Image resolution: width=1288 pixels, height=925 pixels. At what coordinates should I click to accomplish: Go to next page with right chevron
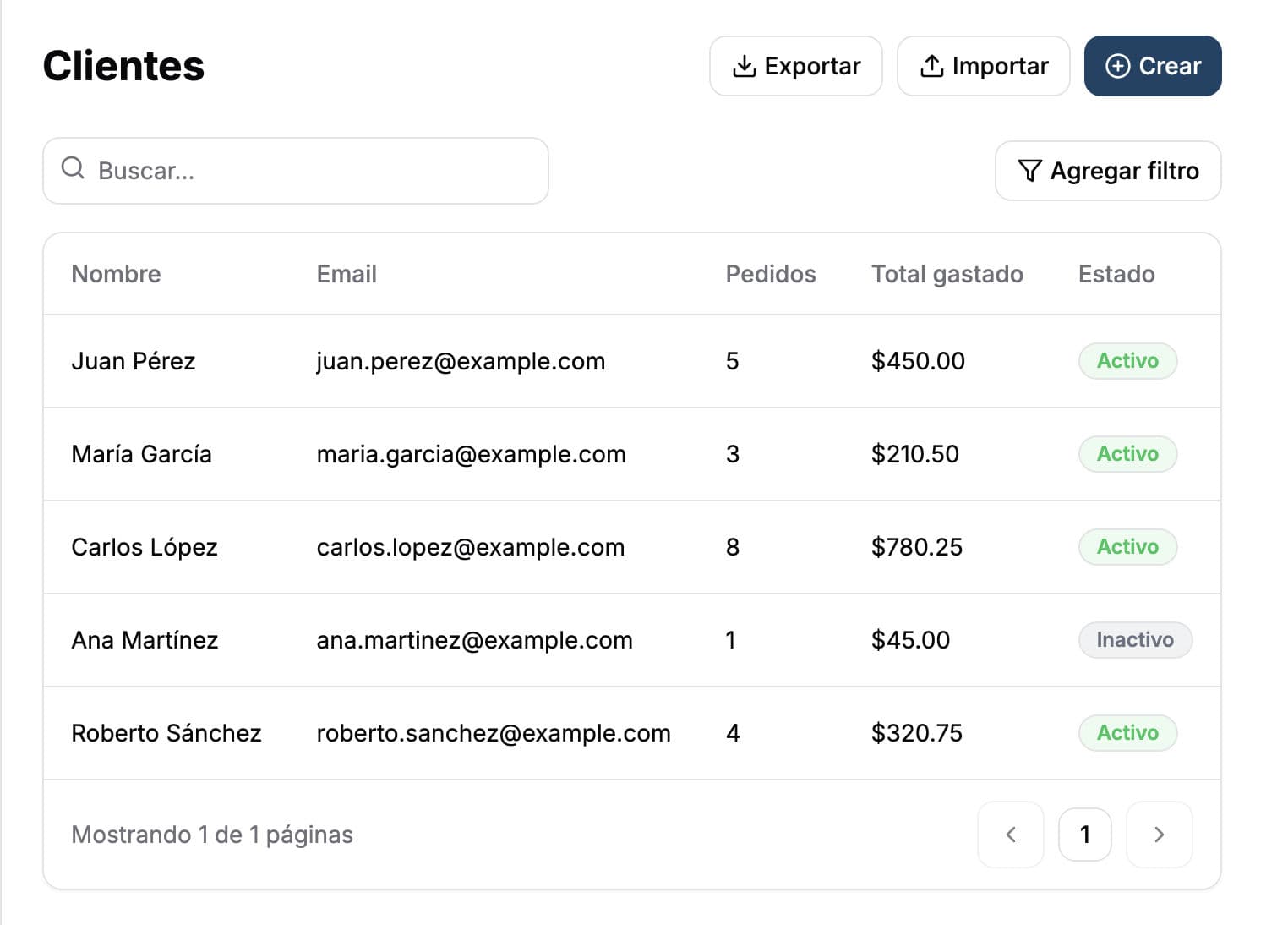tap(1159, 835)
